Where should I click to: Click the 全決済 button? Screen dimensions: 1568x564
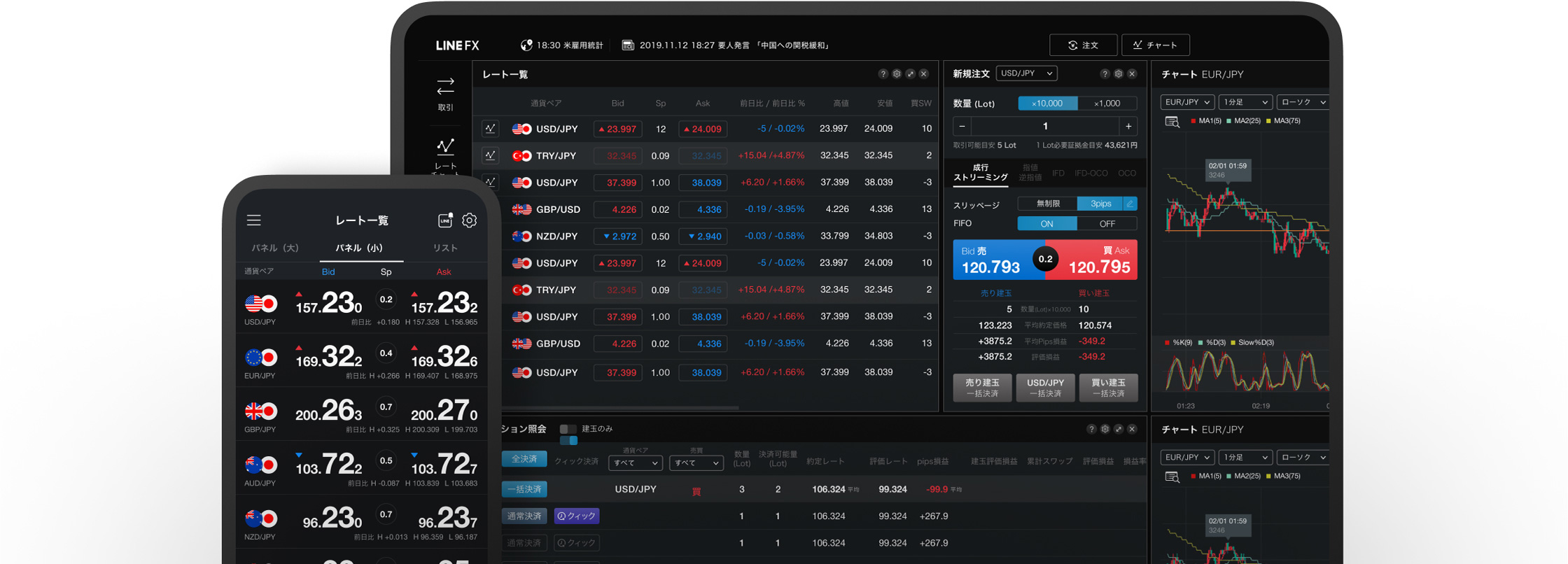524,459
